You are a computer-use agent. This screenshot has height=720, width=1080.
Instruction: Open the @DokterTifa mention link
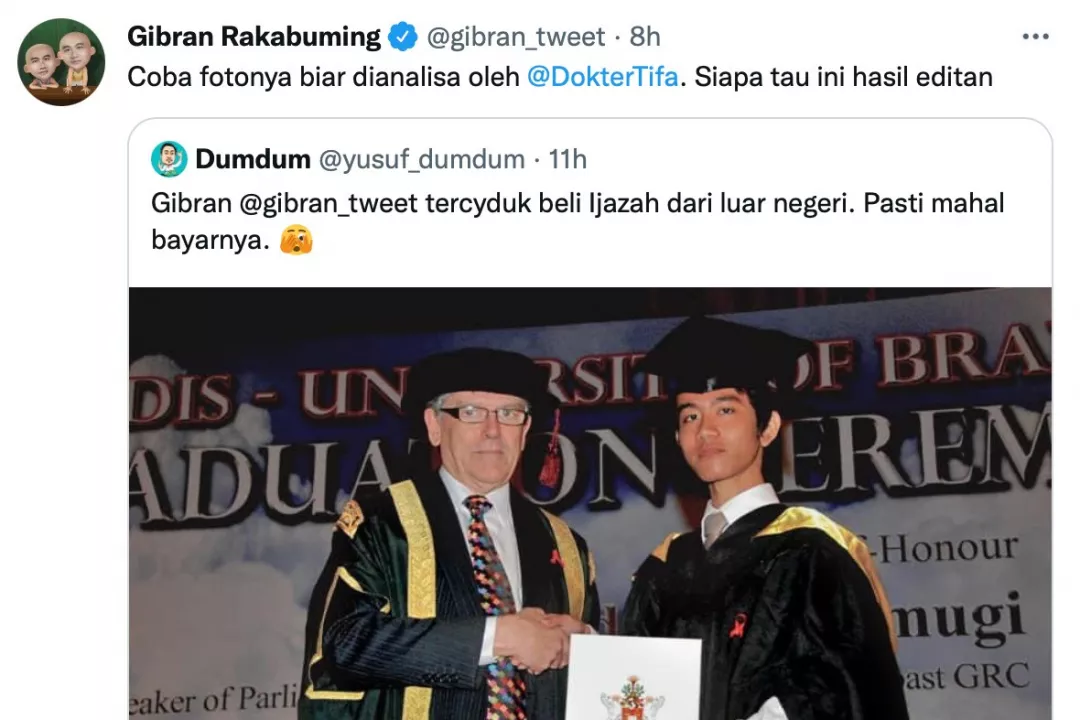pyautogui.click(x=603, y=77)
